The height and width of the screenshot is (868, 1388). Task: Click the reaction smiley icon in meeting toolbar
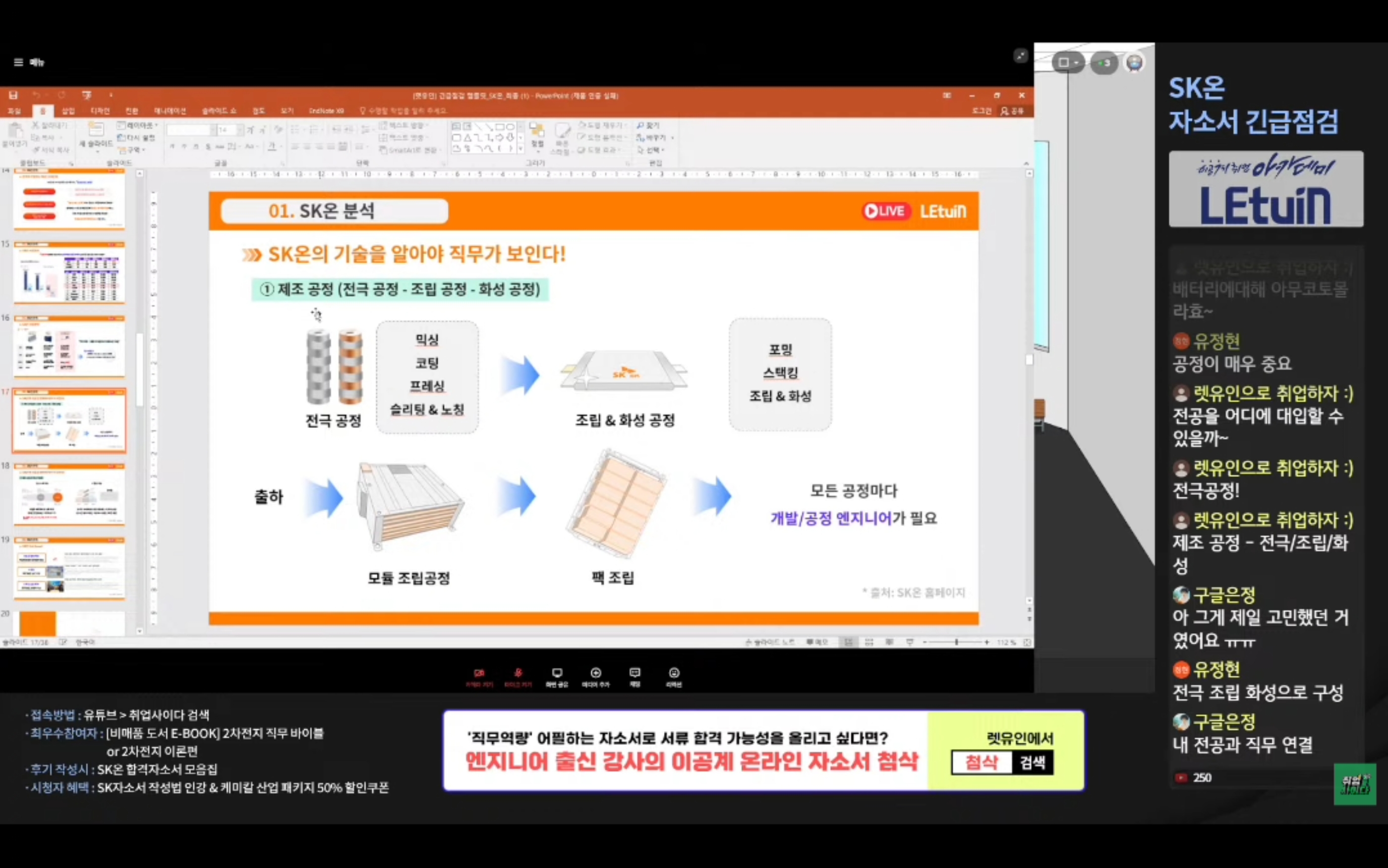click(674, 673)
